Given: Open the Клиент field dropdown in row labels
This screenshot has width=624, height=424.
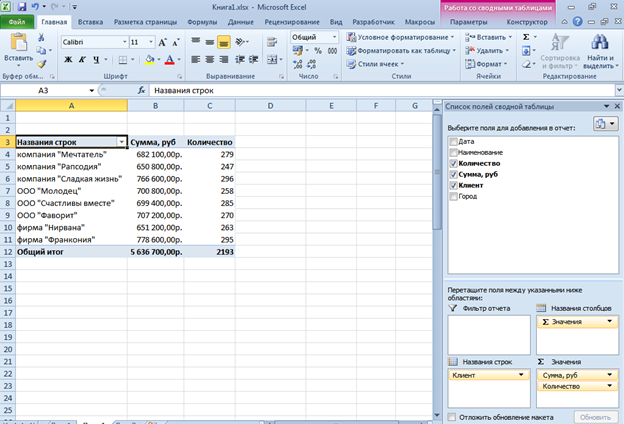Looking at the screenshot, I should coord(520,374).
